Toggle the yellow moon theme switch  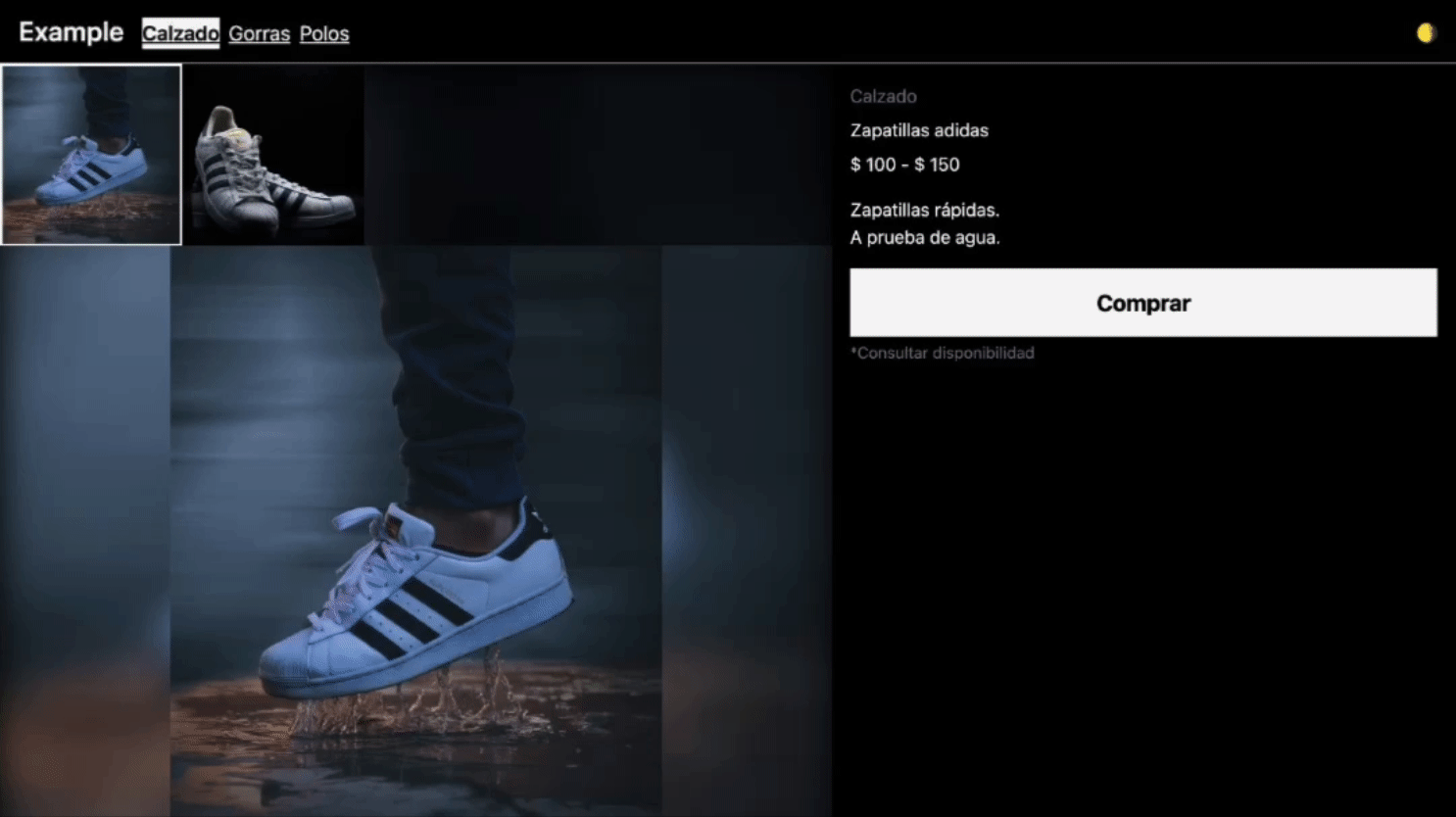(x=1425, y=33)
